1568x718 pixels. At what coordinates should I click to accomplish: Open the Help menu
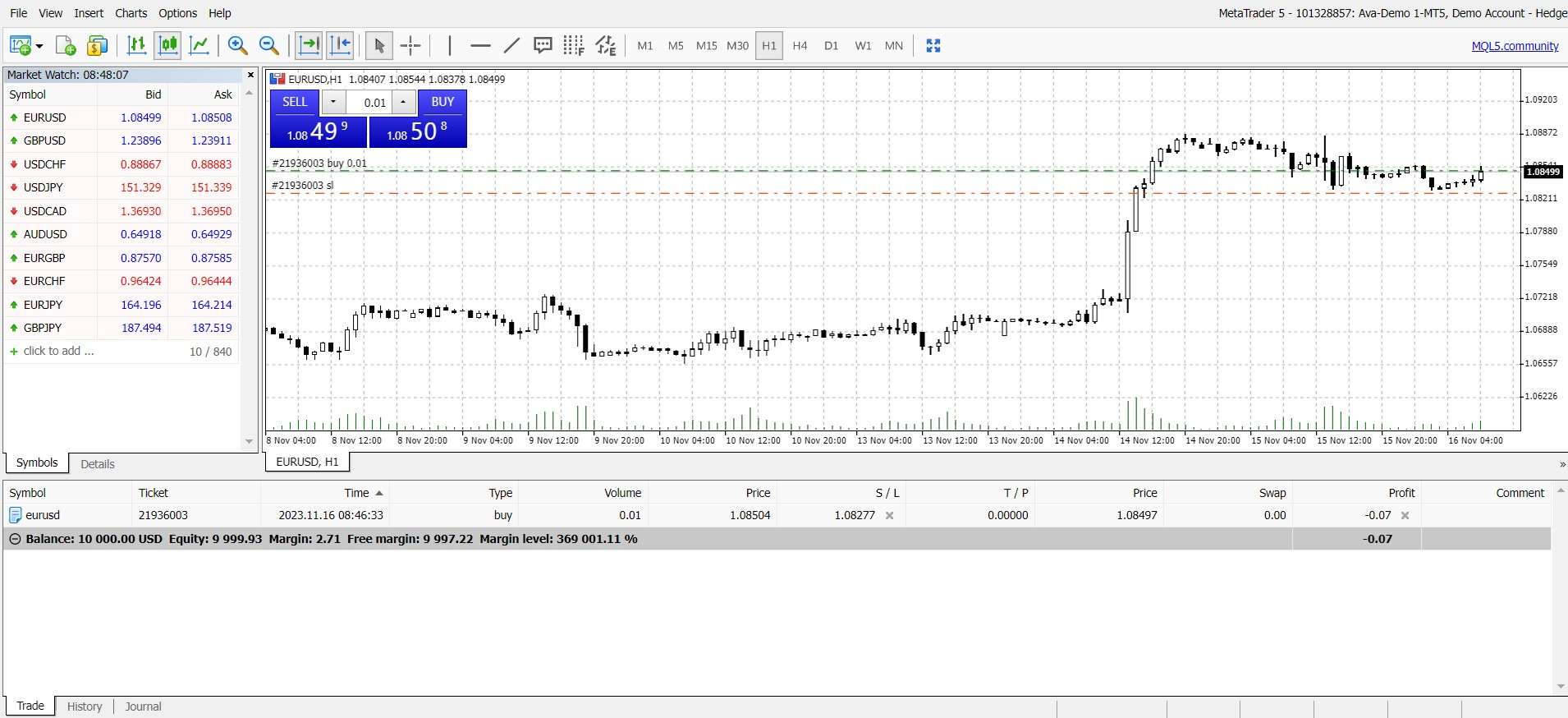coord(220,13)
